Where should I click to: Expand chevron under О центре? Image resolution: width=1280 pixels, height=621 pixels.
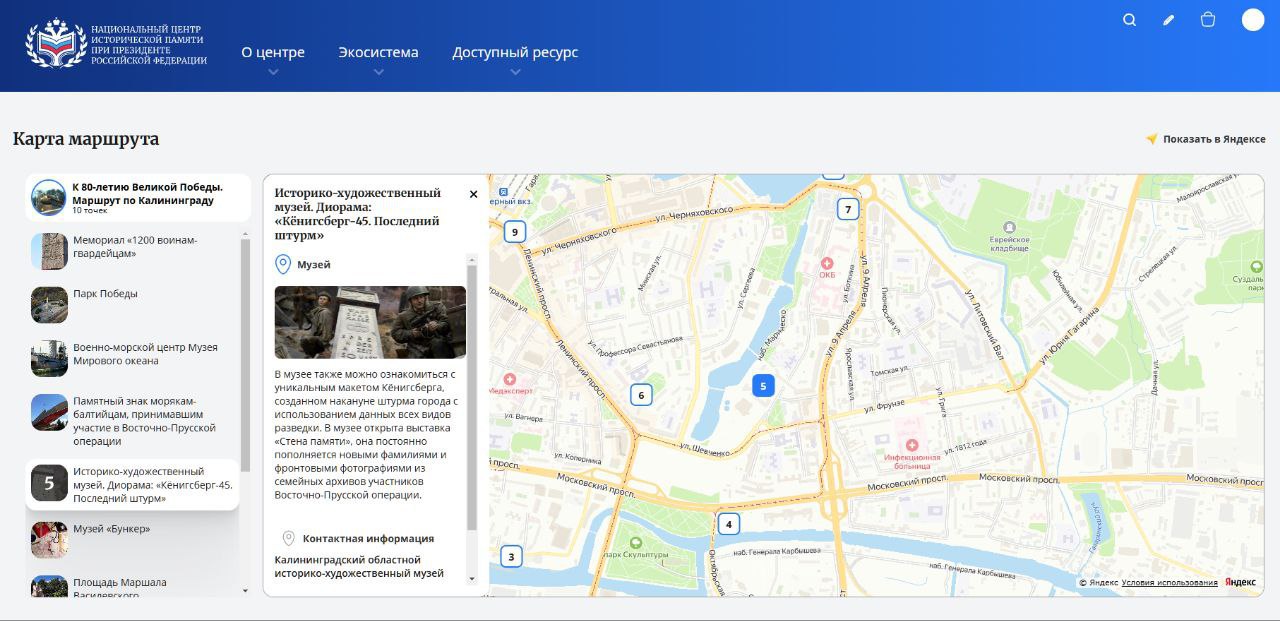click(273, 72)
